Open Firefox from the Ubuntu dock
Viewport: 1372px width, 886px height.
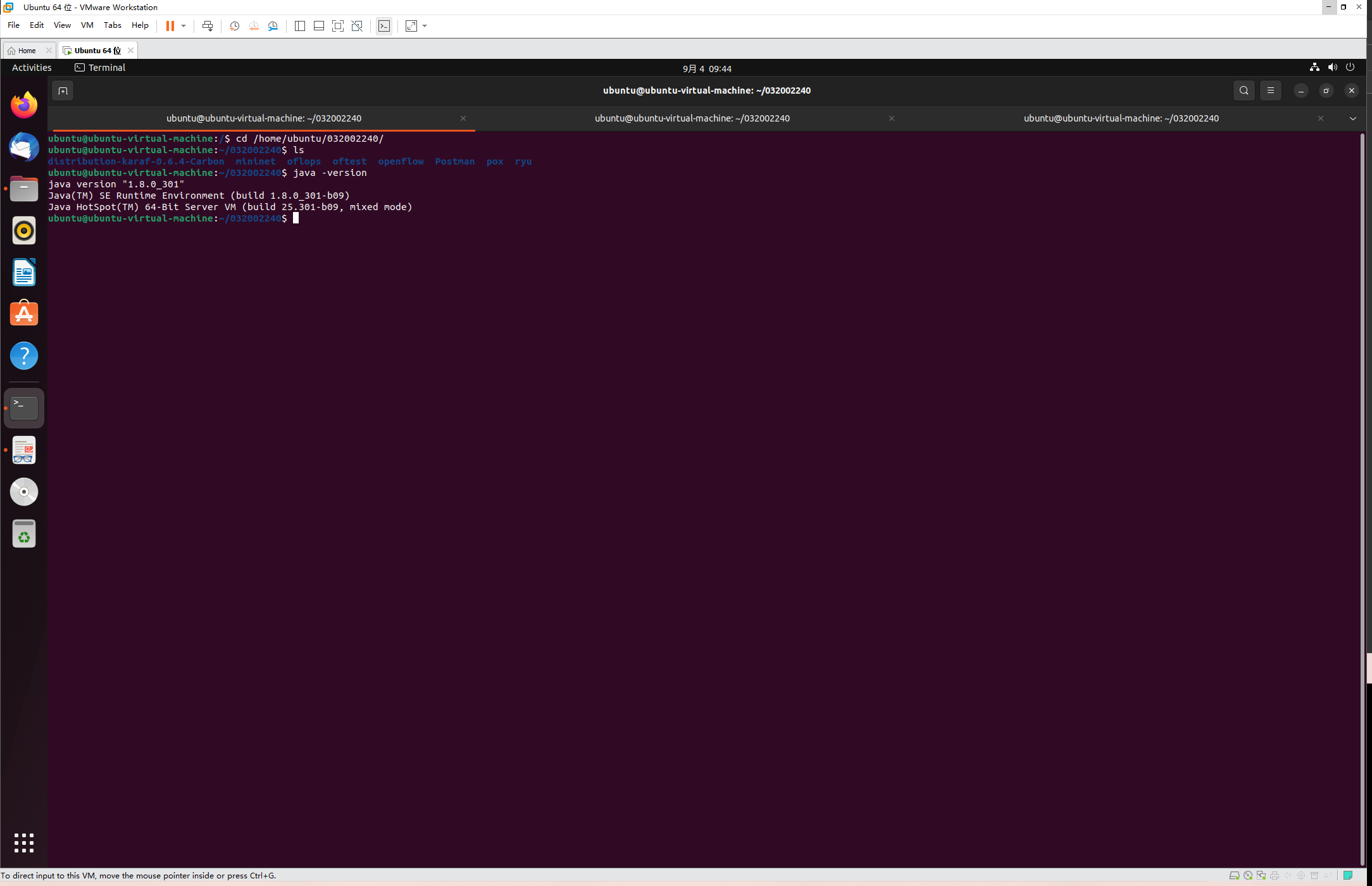point(24,105)
